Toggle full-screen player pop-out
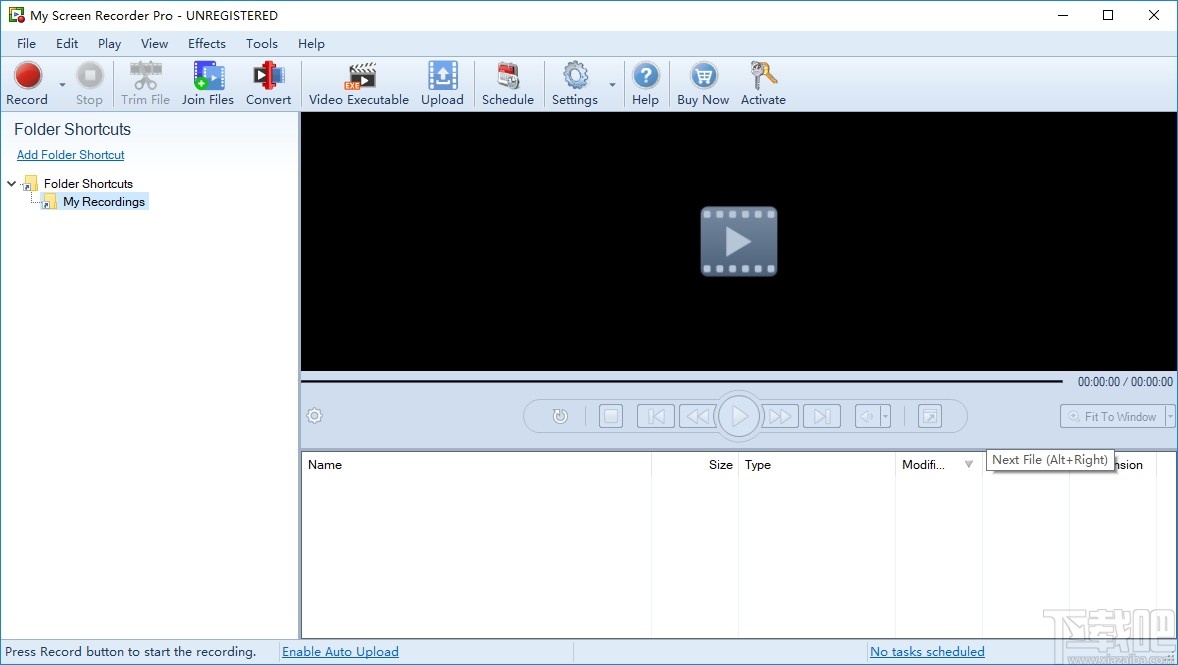1178x665 pixels. click(x=930, y=416)
